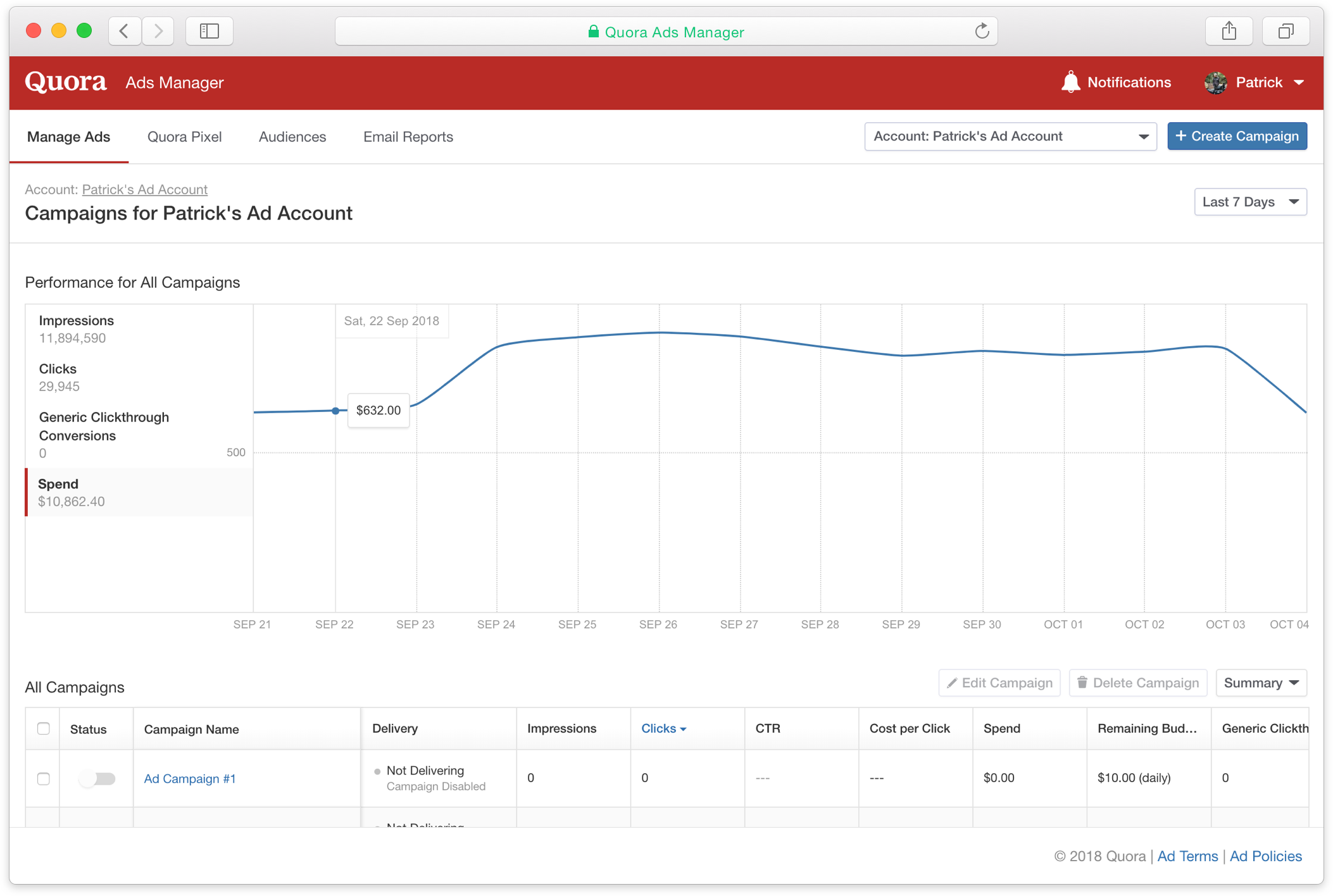Check the select-all campaigns checkbox

click(43, 728)
